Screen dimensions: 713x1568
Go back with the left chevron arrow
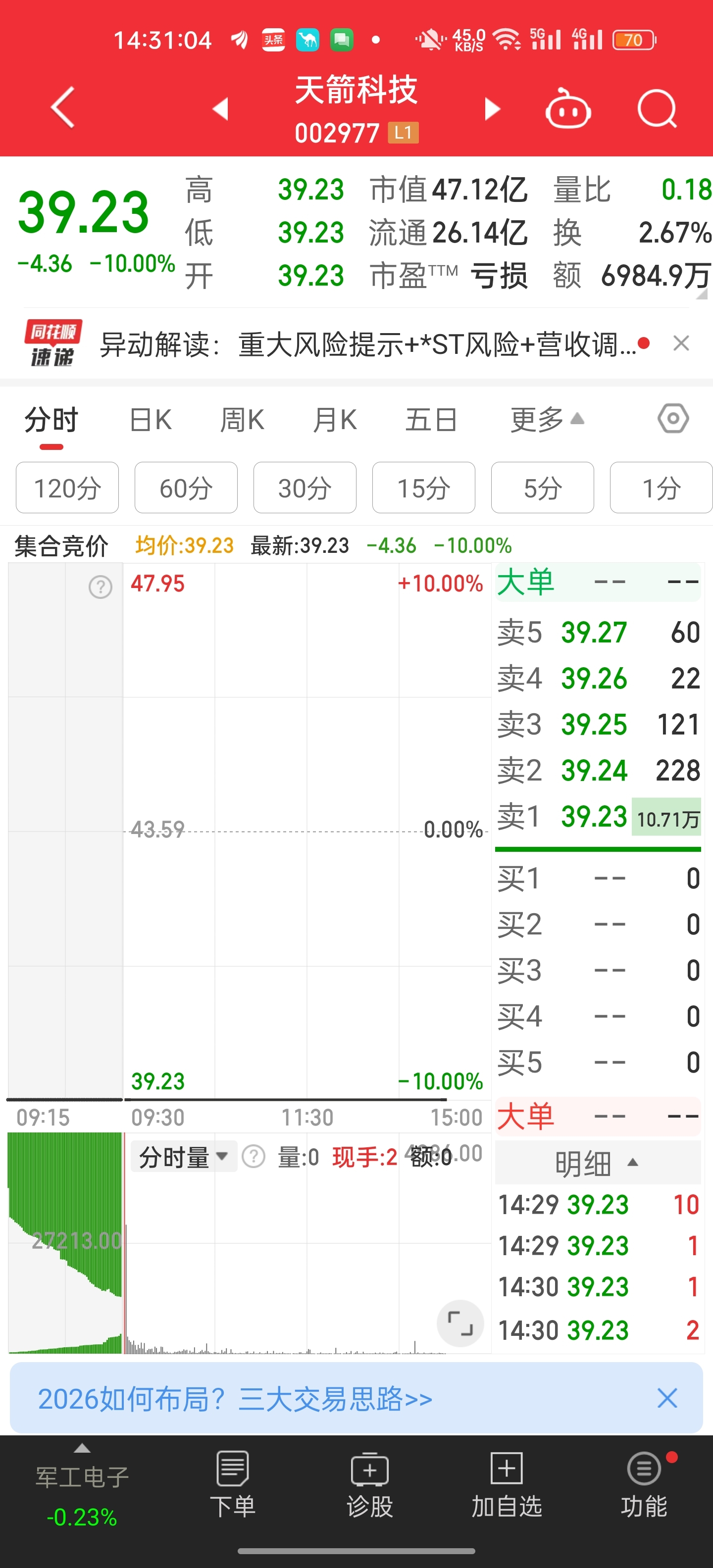tap(63, 107)
